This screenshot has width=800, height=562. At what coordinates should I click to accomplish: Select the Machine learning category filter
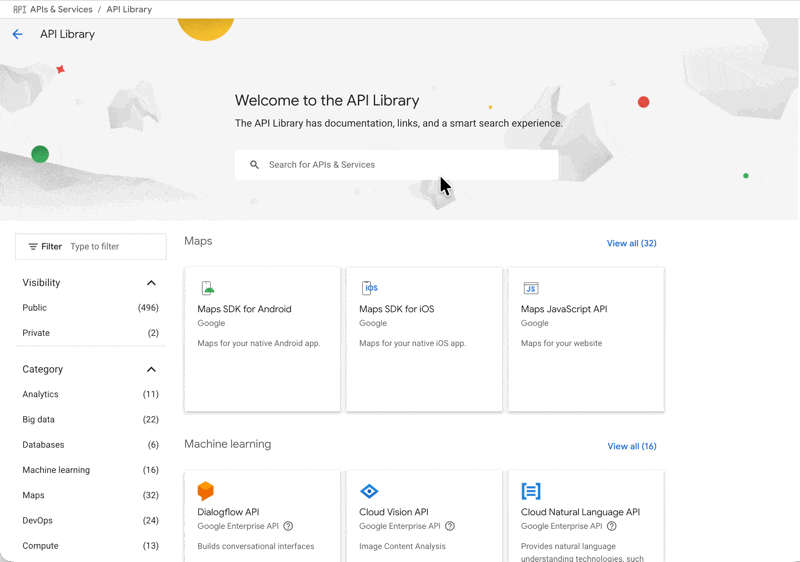click(x=56, y=470)
